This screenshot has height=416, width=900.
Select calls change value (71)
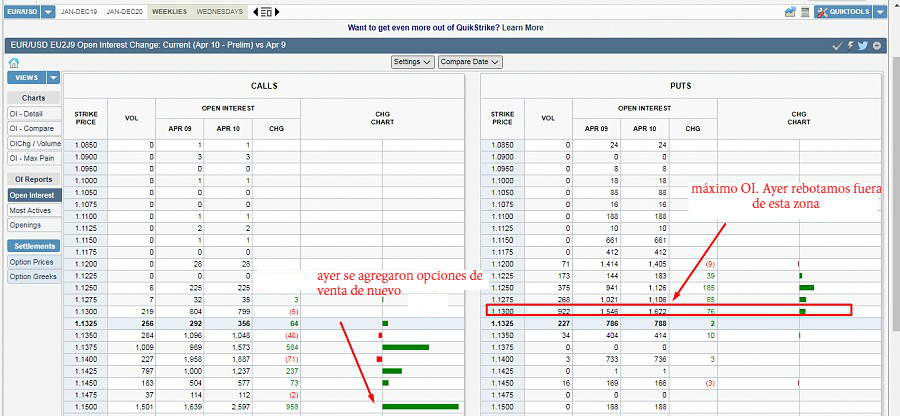(x=277, y=359)
